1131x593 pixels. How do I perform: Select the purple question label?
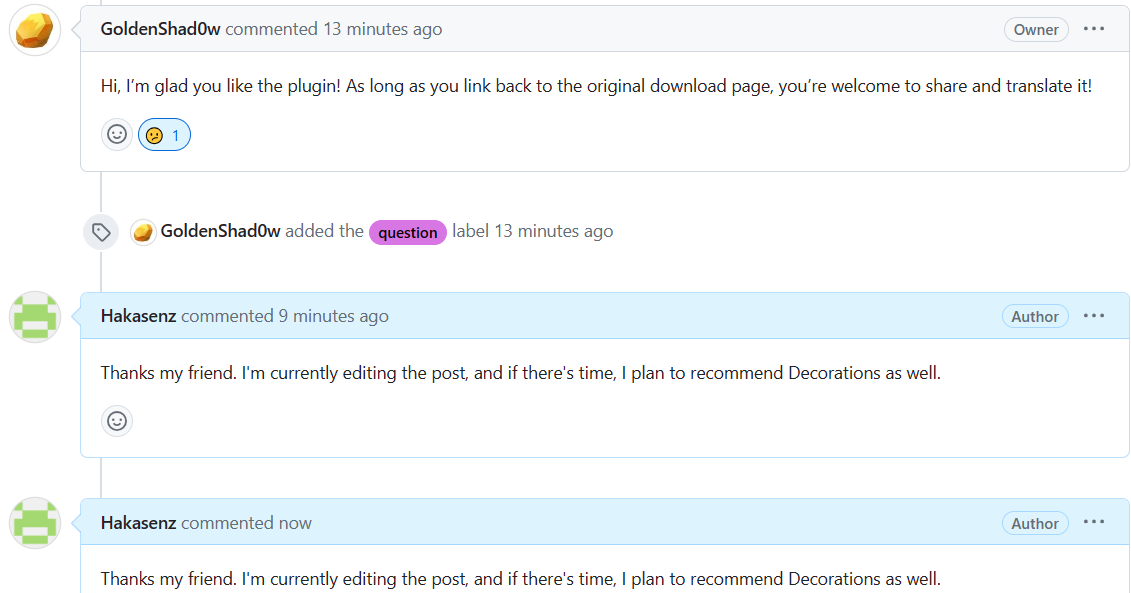click(408, 232)
